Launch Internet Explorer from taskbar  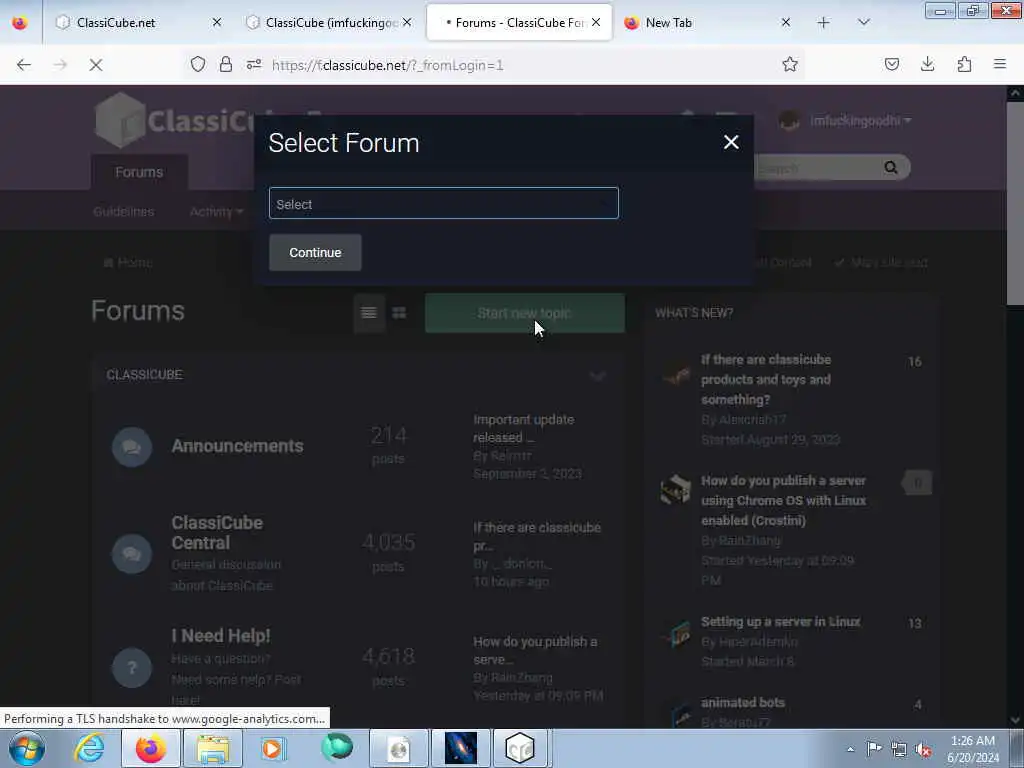(89, 748)
